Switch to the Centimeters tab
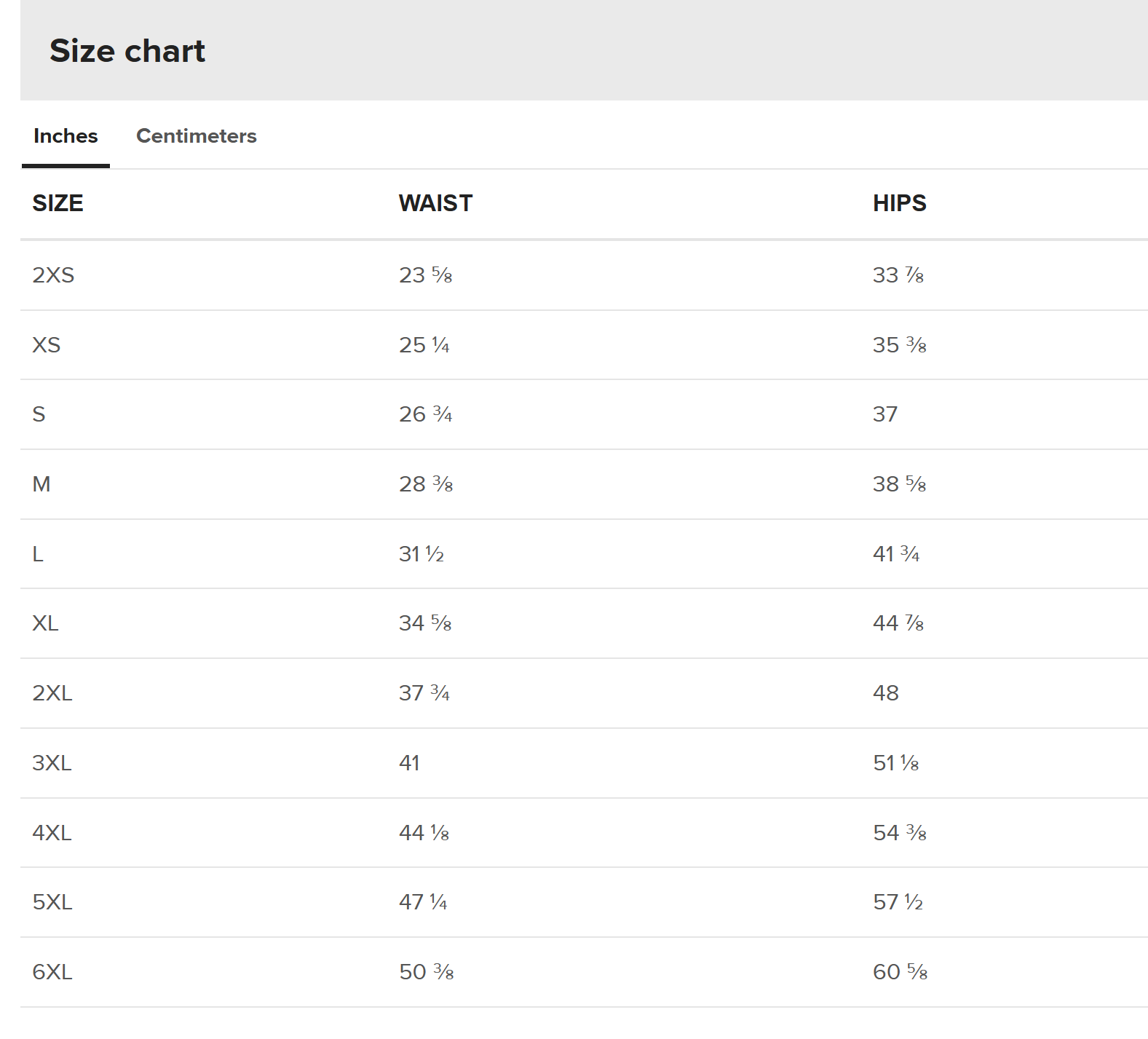 [x=197, y=136]
